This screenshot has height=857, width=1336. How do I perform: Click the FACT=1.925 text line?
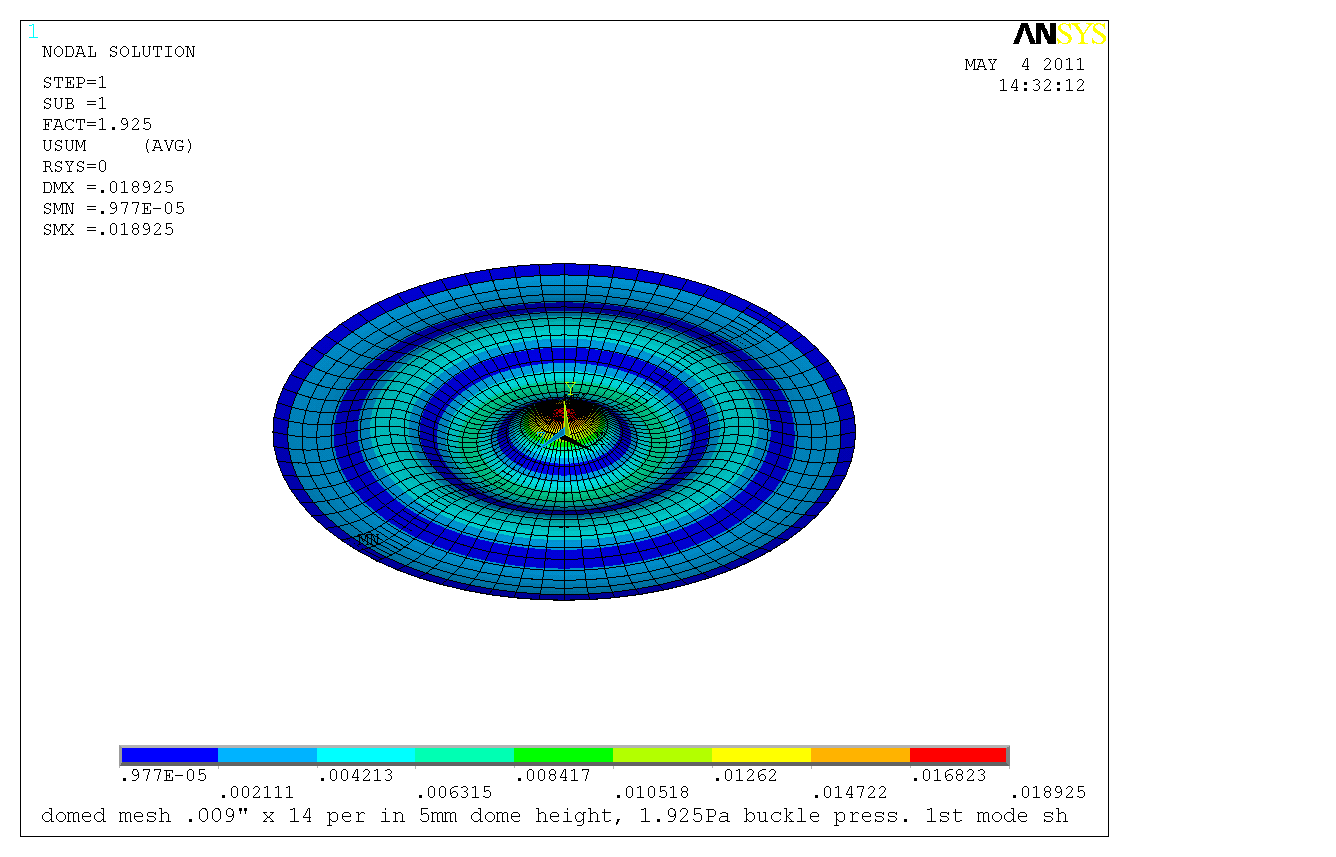[x=97, y=125]
